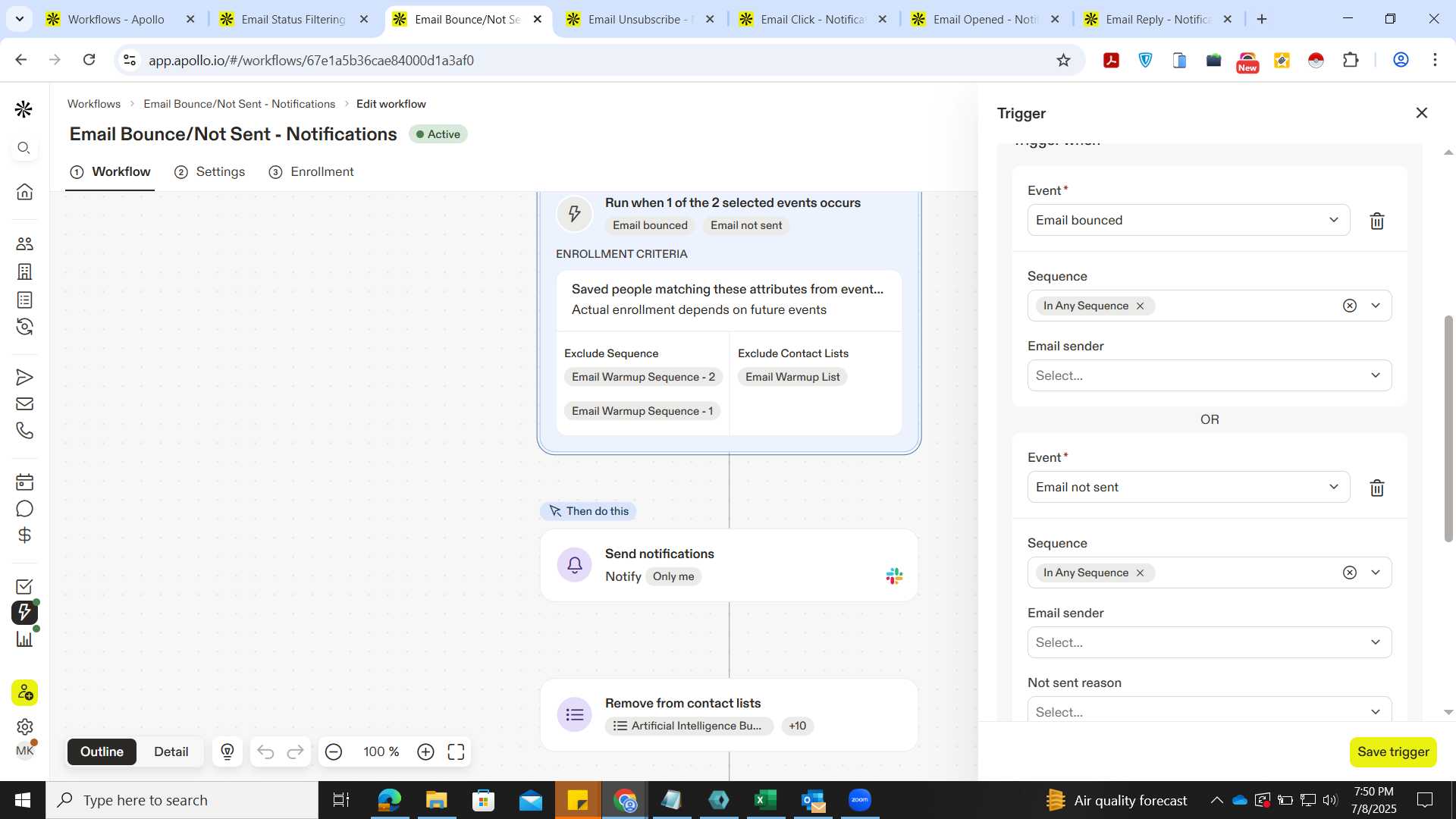
Task: Zoom out the workflow canvas
Action: (x=334, y=752)
